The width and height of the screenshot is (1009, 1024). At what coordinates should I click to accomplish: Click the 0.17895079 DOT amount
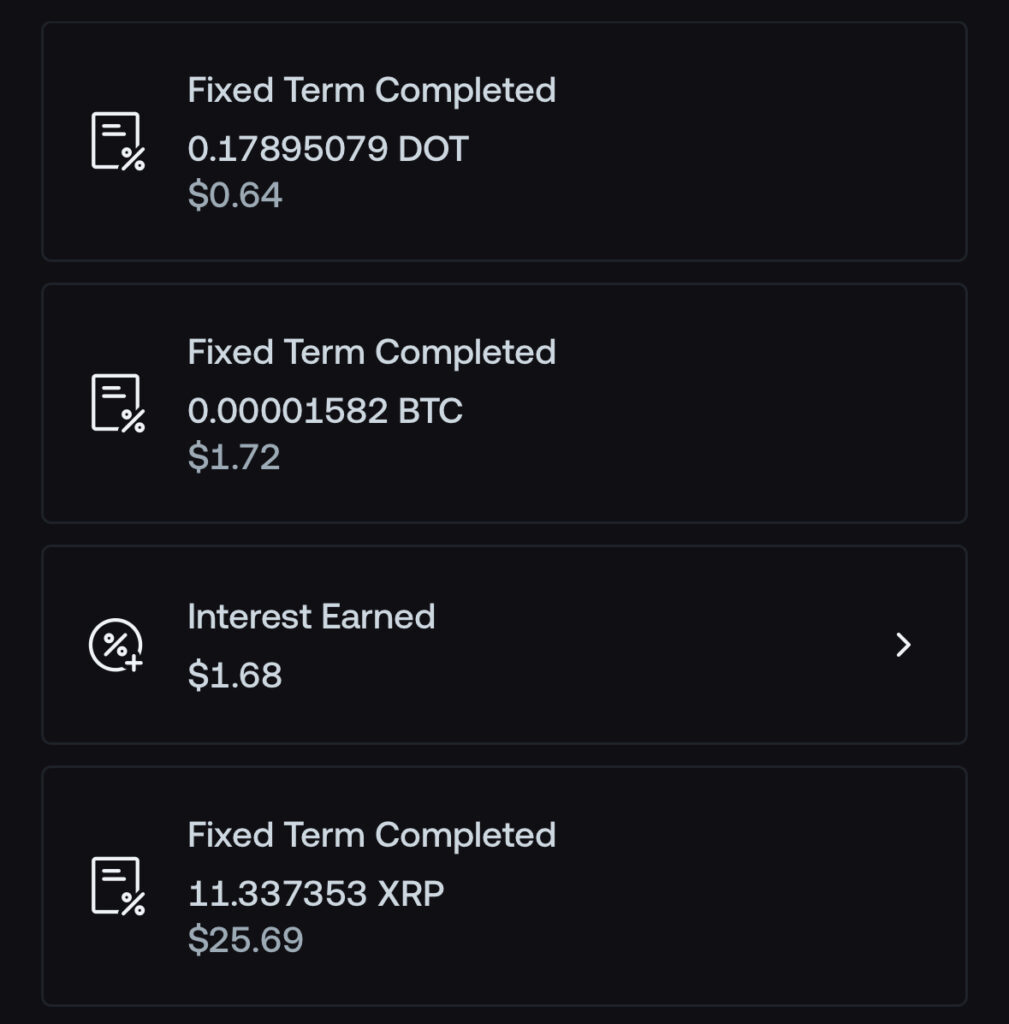[328, 149]
